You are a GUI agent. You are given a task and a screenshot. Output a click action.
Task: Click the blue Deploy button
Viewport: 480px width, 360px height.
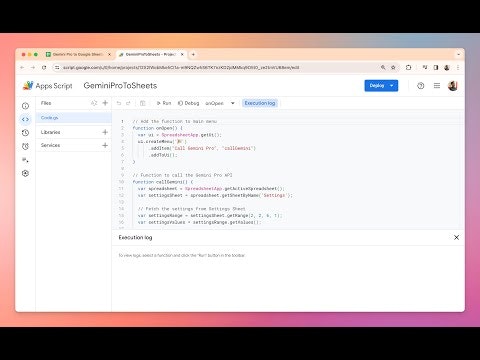(x=381, y=86)
